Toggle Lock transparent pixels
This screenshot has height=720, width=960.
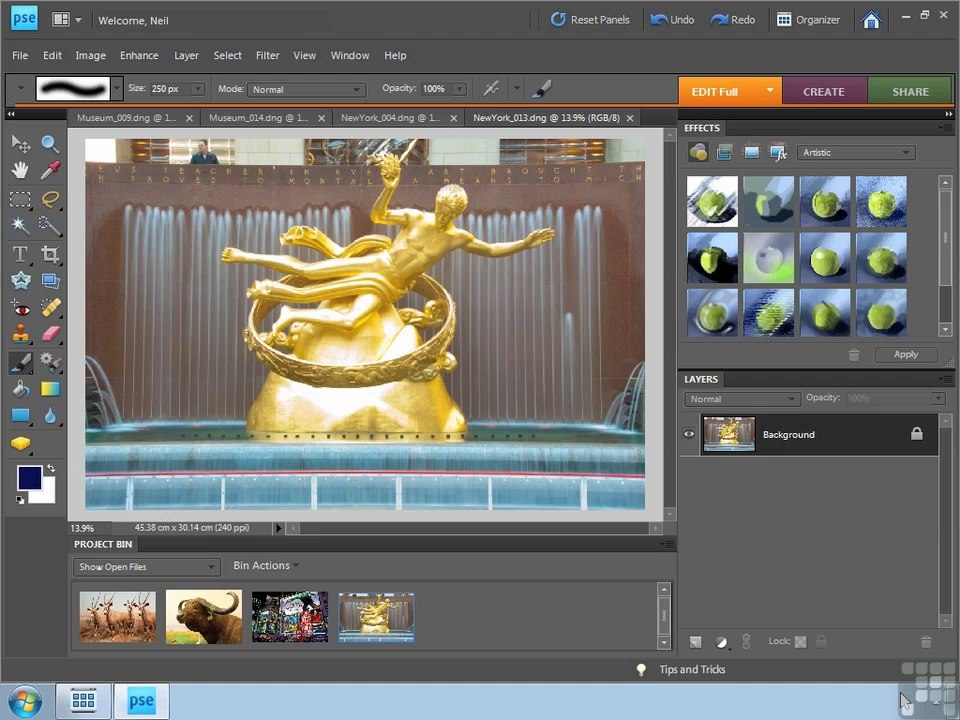click(x=800, y=642)
